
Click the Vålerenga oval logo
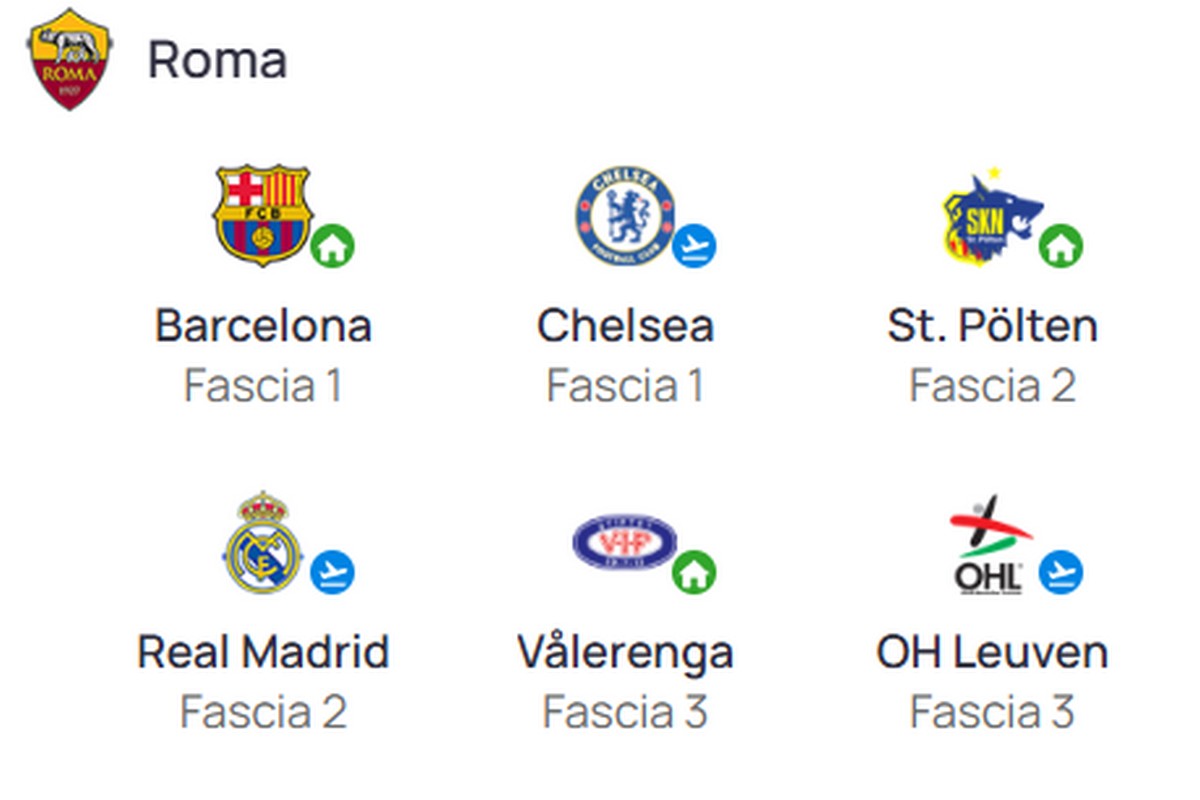624,543
